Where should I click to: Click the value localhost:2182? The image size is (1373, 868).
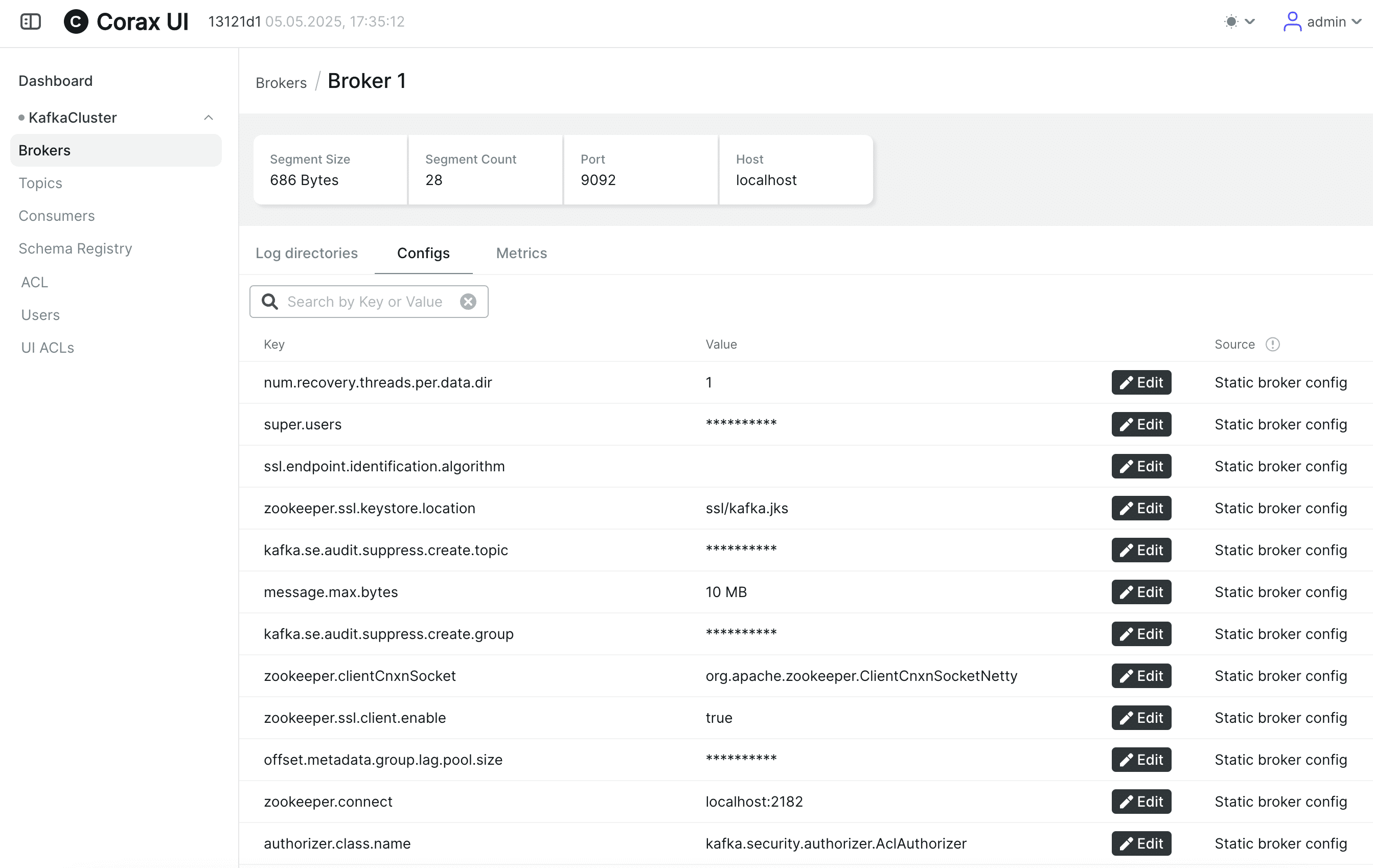coord(754,802)
